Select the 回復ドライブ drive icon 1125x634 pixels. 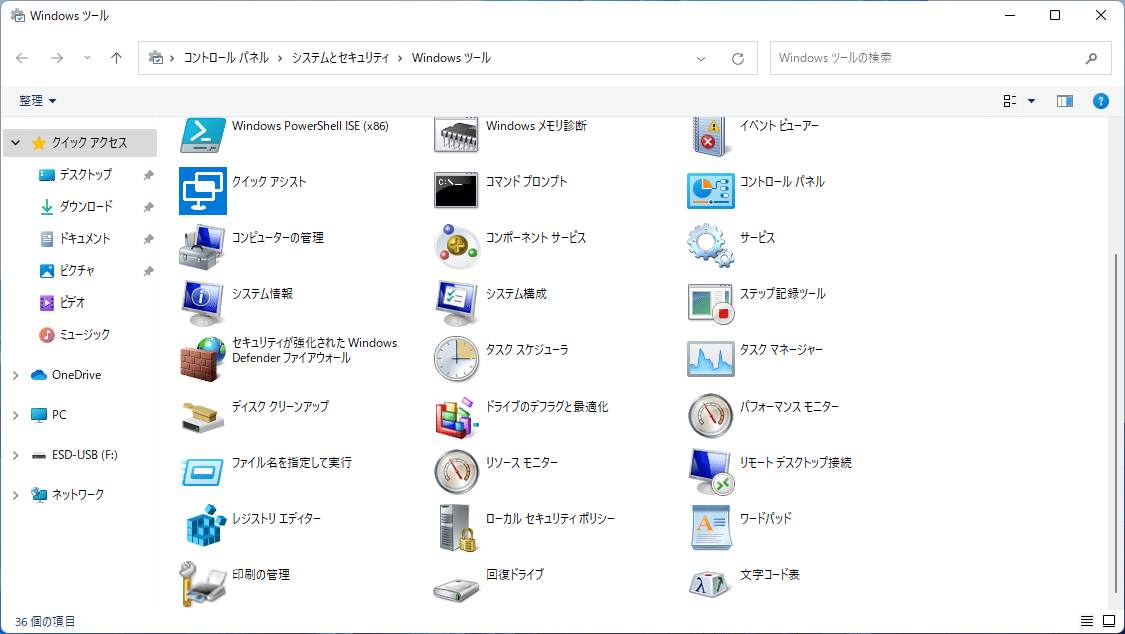coord(456,590)
